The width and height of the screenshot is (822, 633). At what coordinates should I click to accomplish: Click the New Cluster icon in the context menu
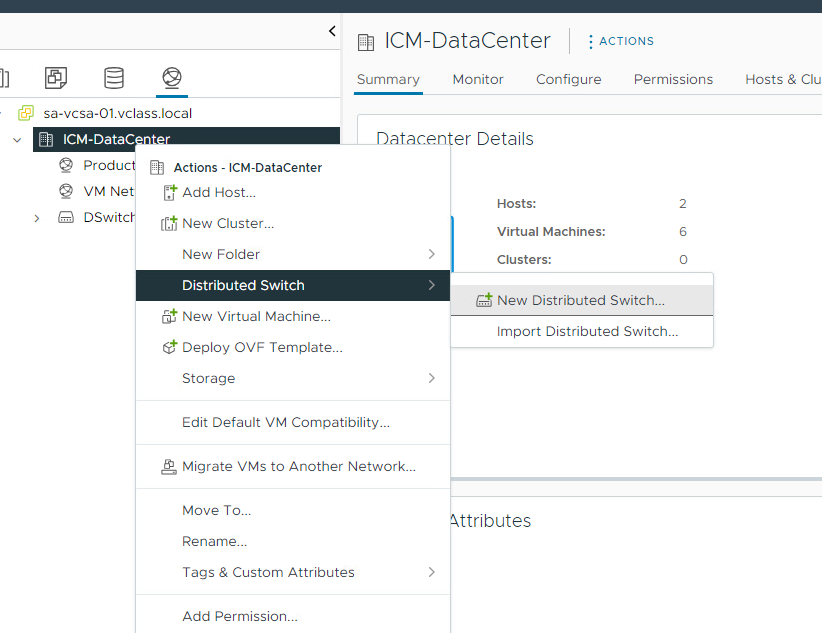(169, 223)
